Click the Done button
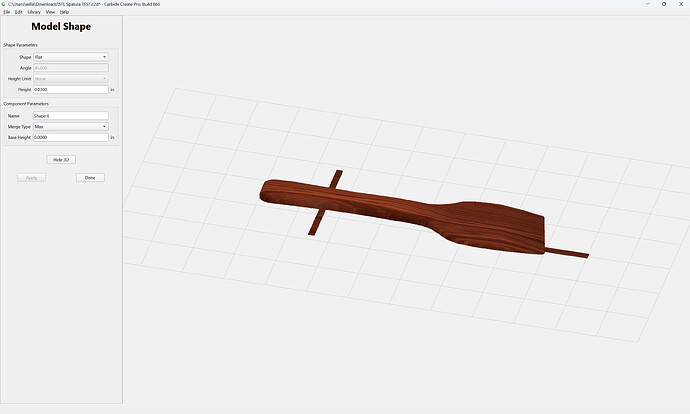The height and width of the screenshot is (414, 690). click(90, 178)
